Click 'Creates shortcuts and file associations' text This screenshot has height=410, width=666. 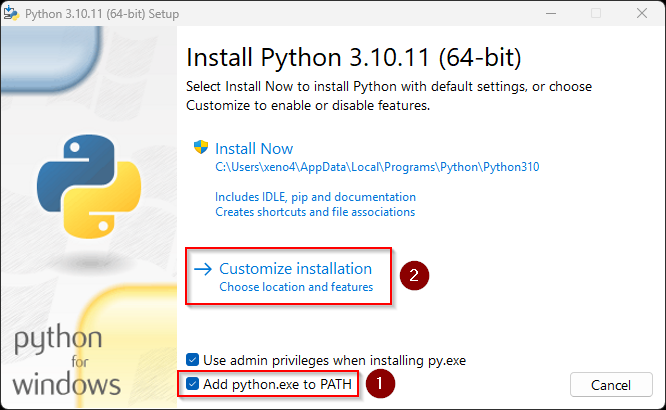(315, 212)
